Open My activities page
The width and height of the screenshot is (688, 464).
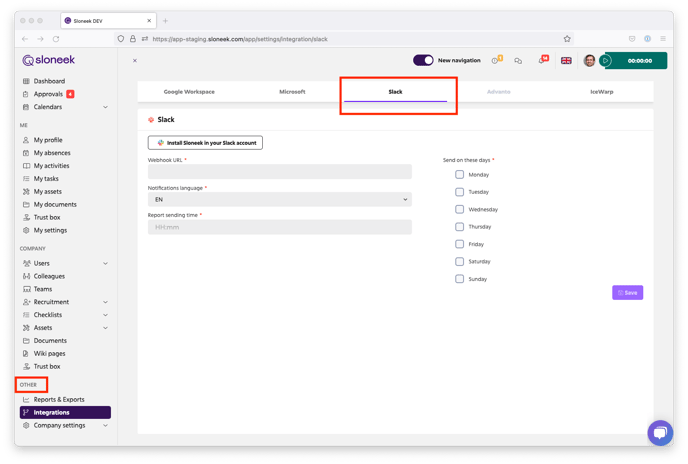click(x=51, y=166)
